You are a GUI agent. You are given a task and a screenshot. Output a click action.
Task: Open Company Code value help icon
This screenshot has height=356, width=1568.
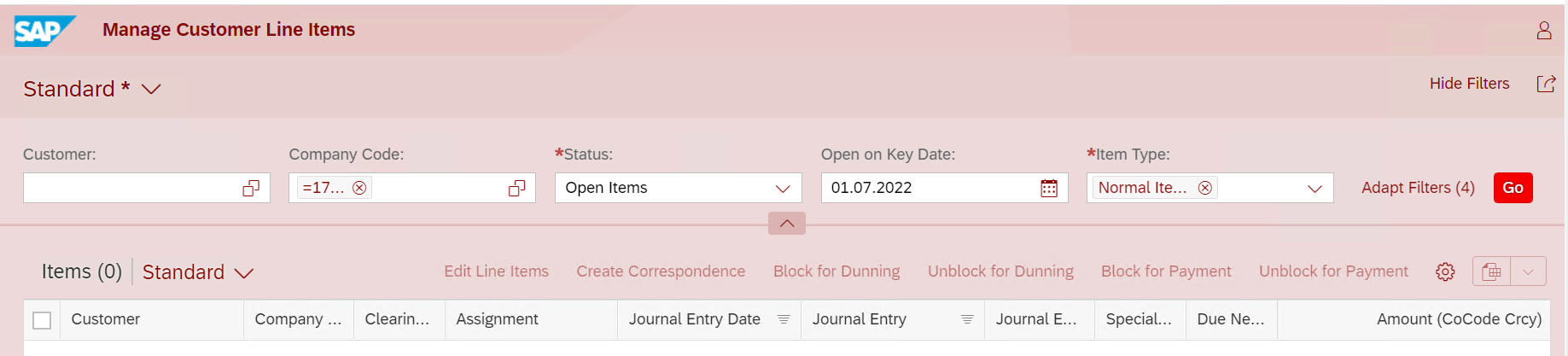516,188
